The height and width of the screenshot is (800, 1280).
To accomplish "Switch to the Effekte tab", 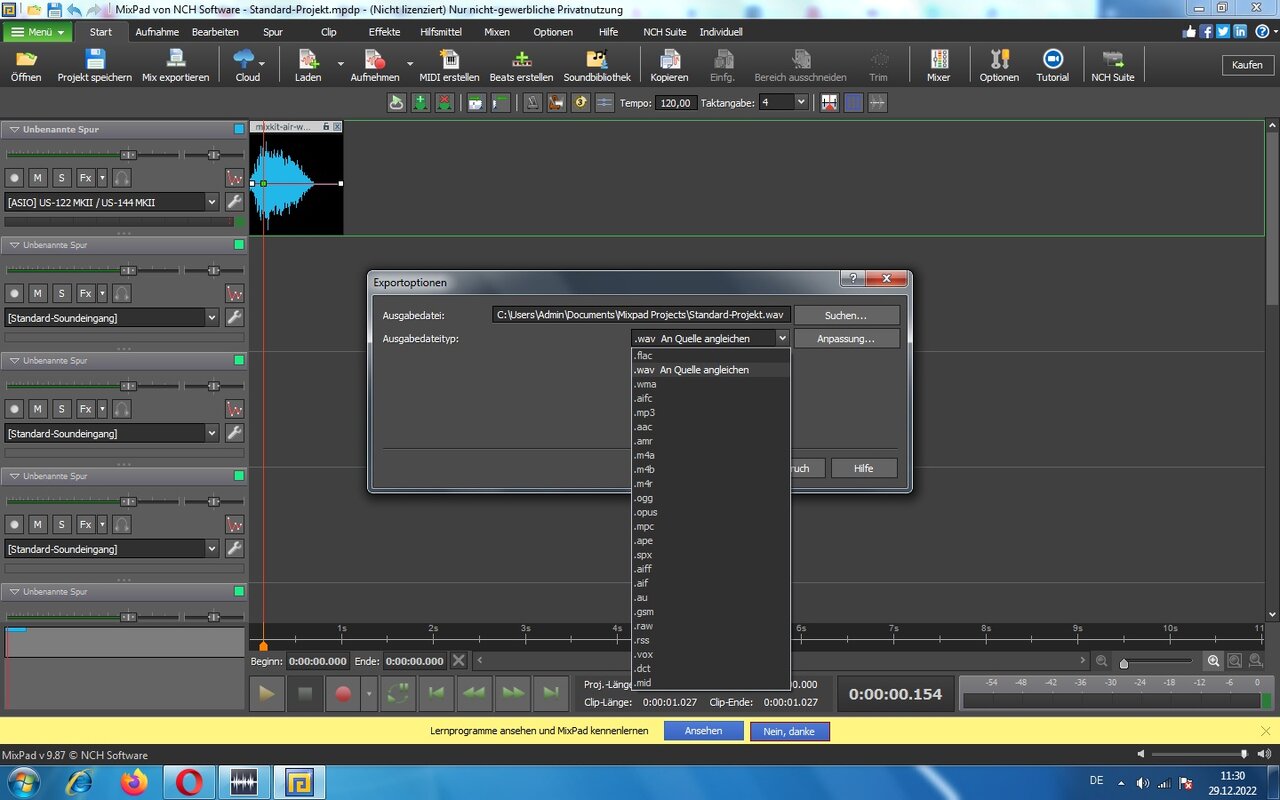I will [384, 32].
